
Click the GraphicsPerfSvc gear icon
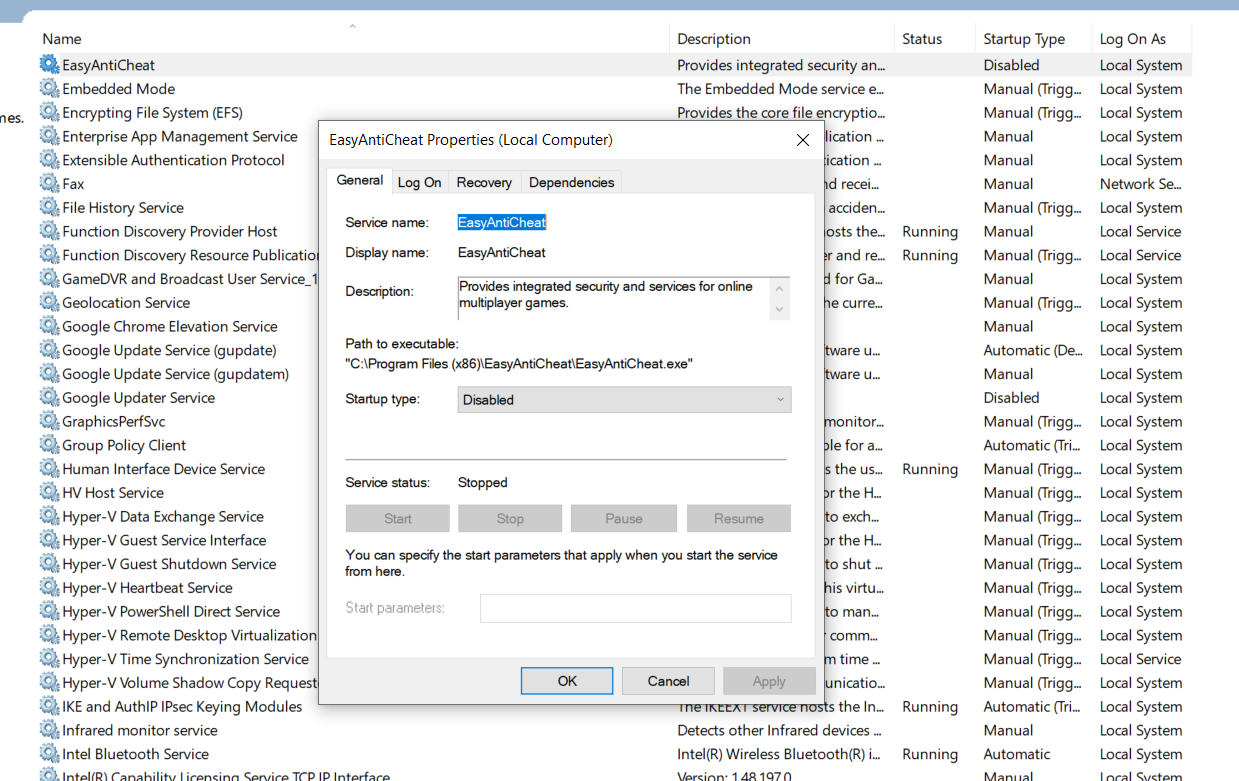click(49, 421)
